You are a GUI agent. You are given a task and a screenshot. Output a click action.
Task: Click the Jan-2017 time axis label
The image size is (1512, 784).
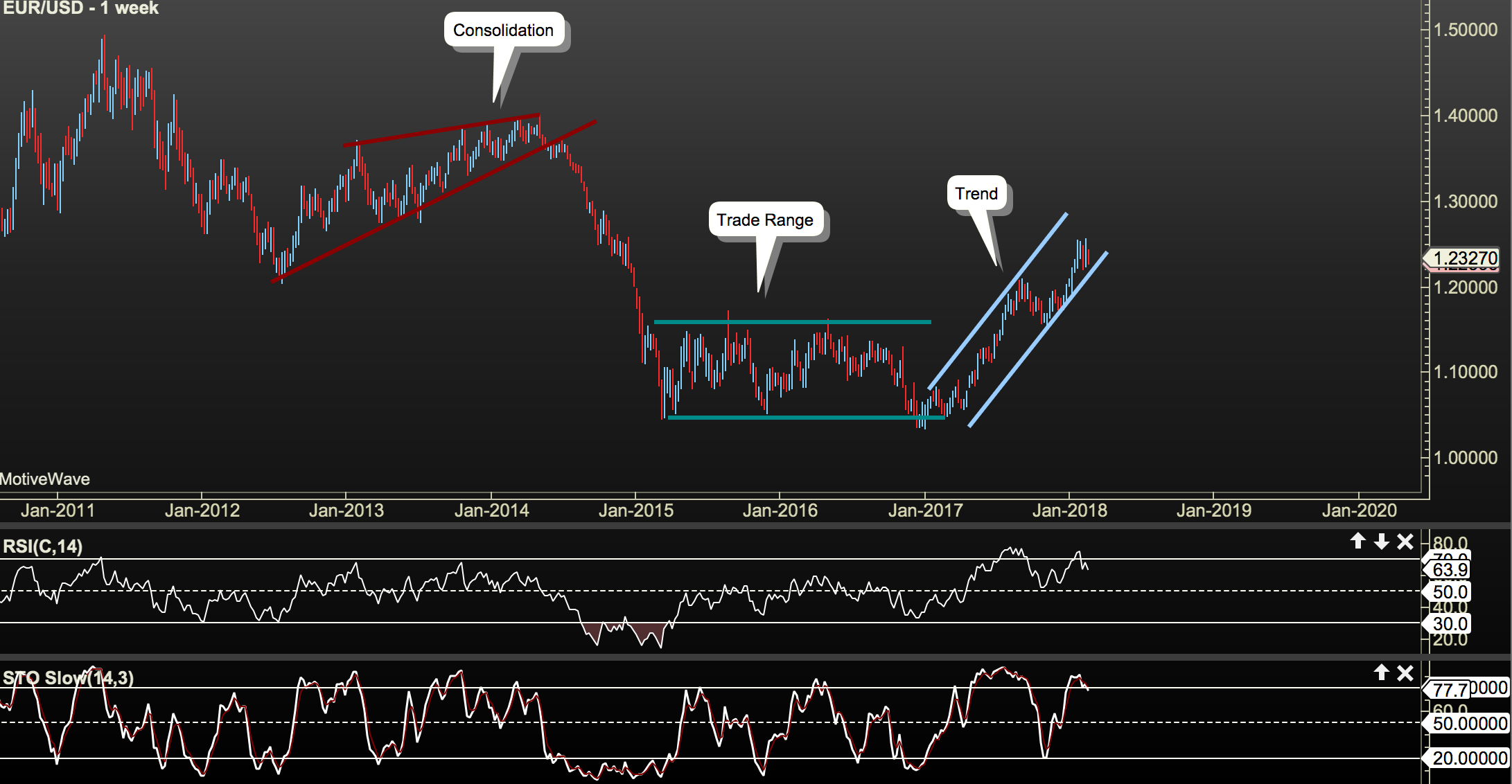pos(926,510)
